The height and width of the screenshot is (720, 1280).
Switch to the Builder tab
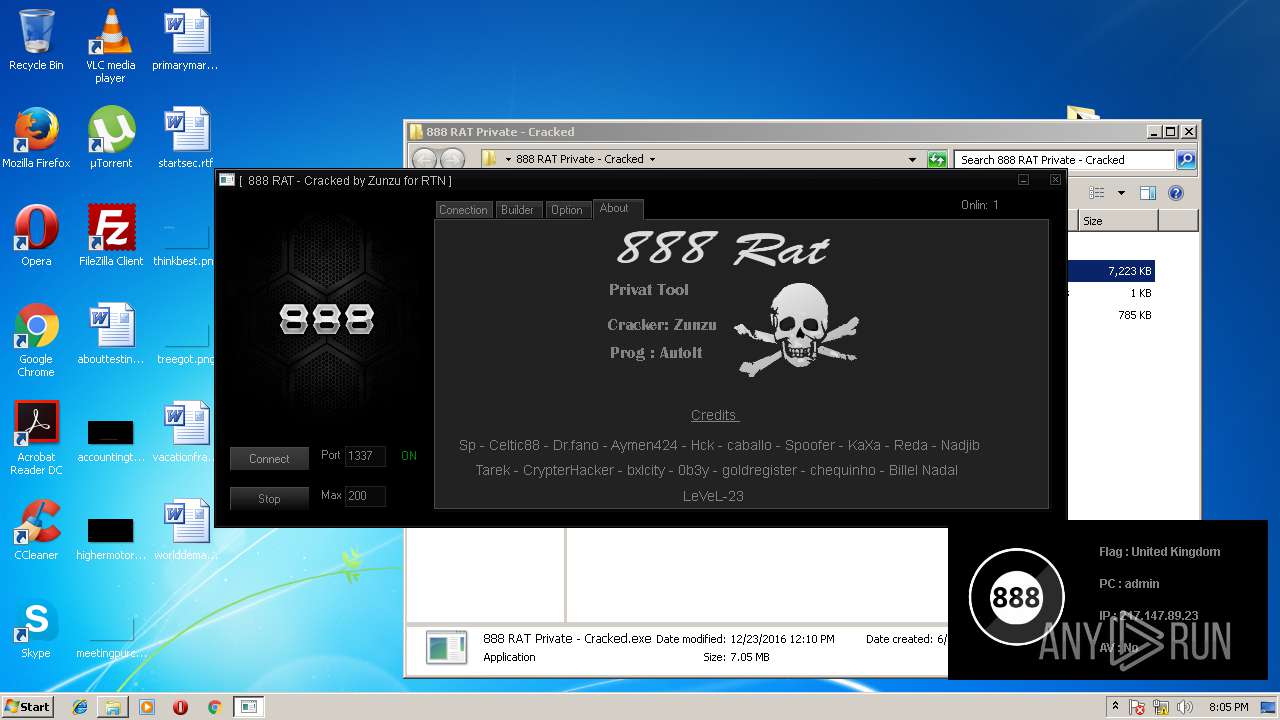(x=517, y=210)
